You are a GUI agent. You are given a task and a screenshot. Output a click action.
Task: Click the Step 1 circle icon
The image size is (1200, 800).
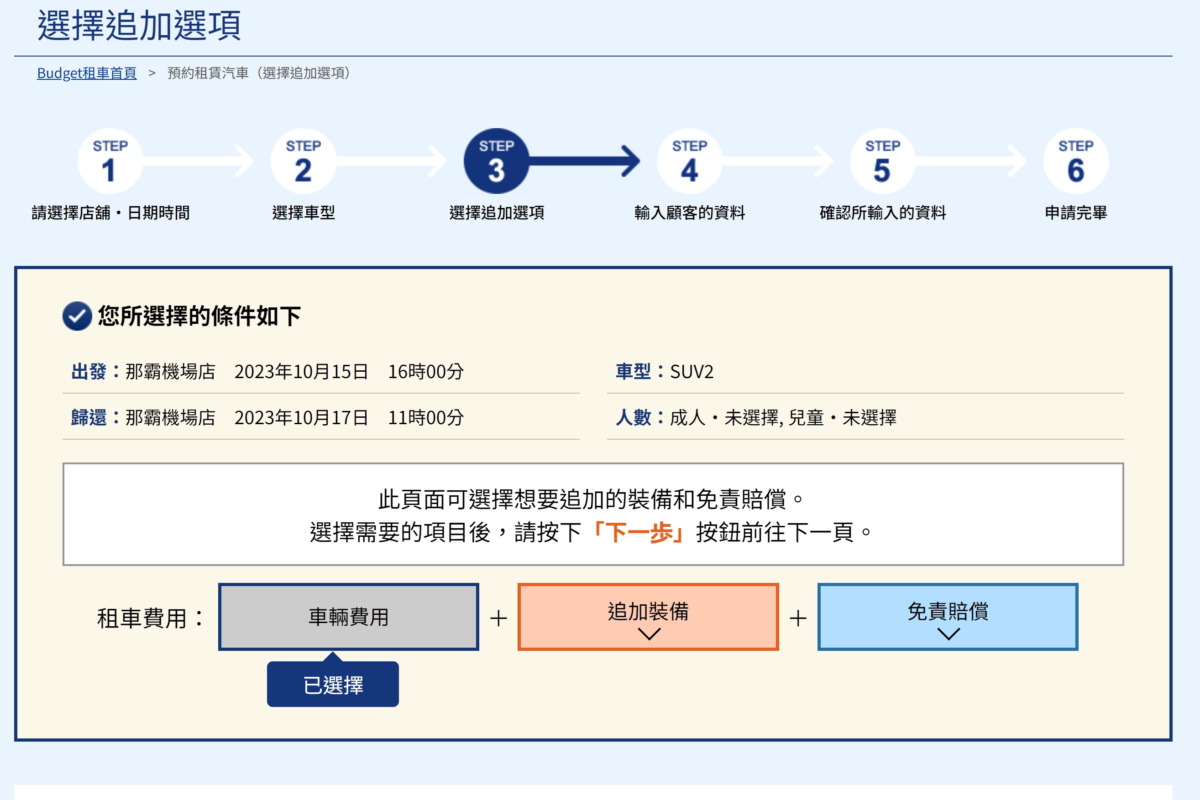(109, 161)
